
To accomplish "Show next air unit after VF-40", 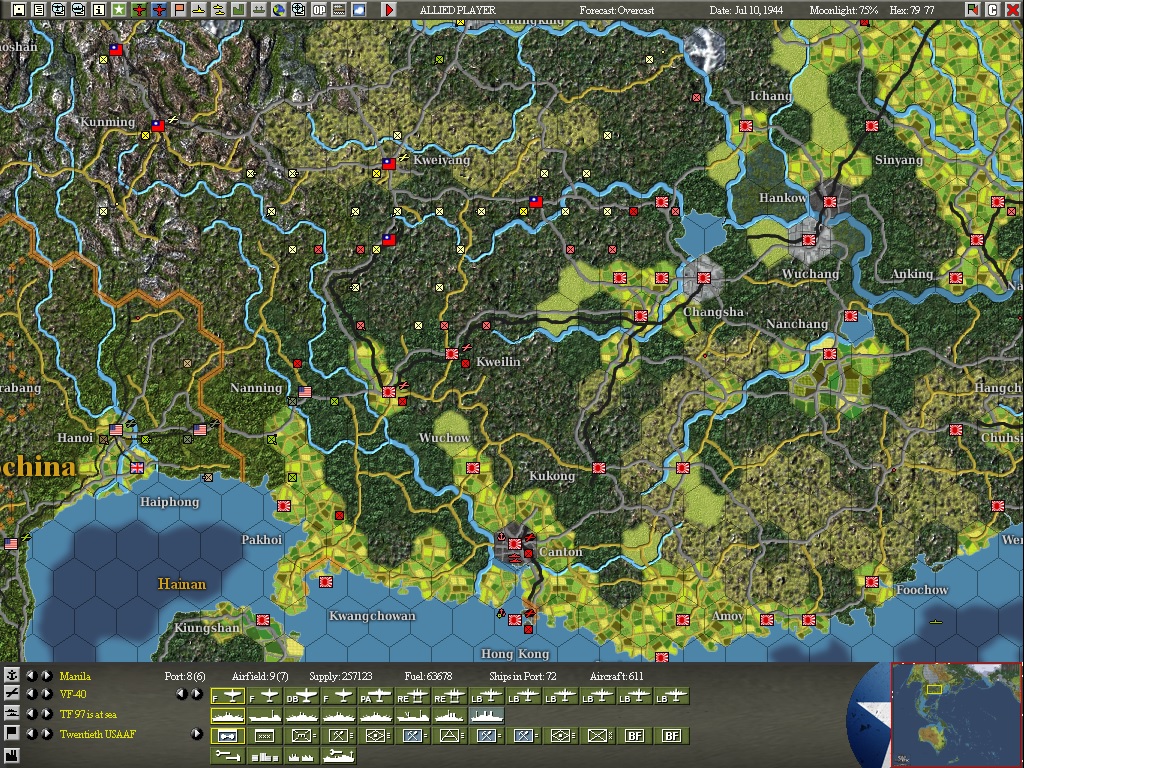I will [46, 694].
